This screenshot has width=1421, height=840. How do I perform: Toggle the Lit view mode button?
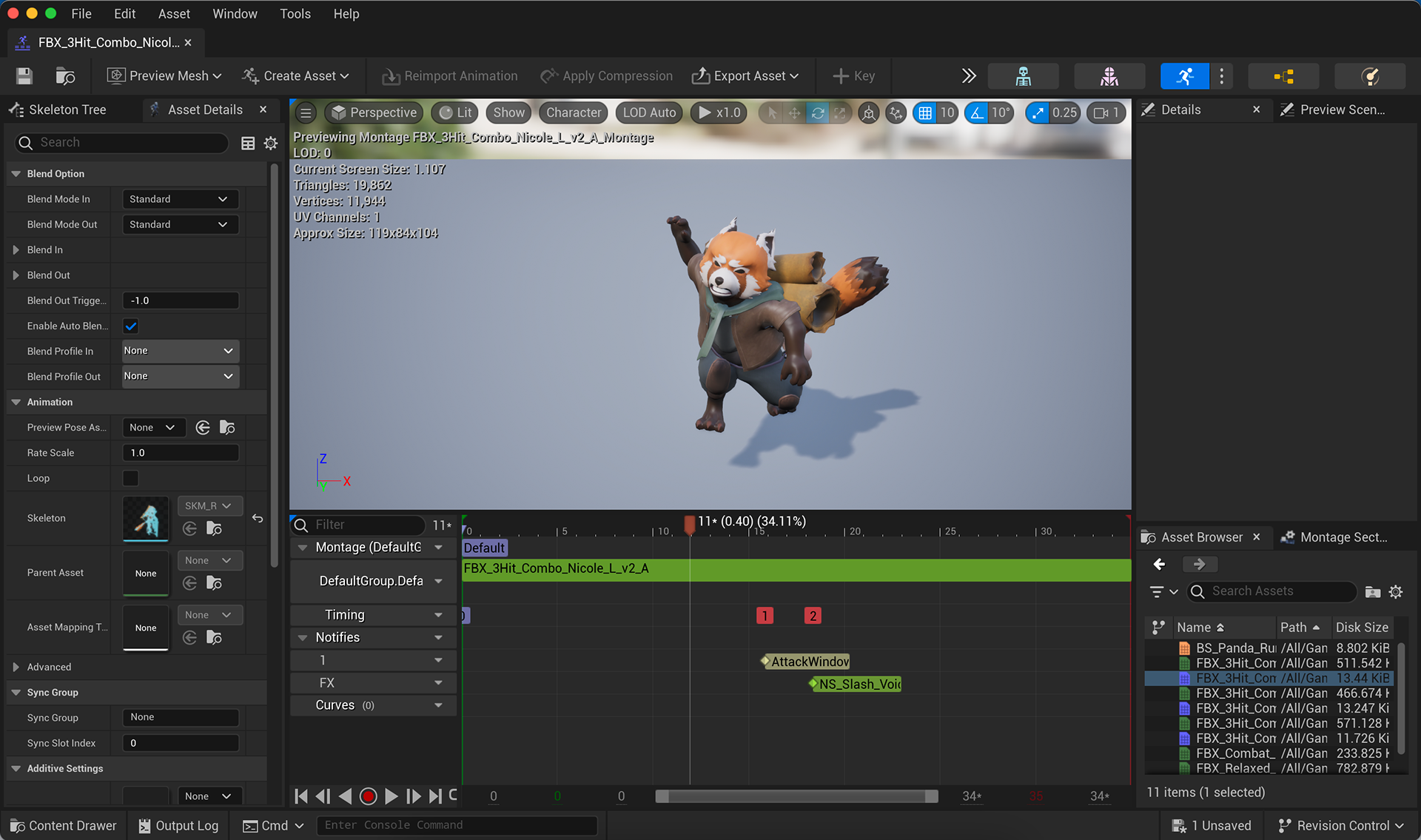tap(455, 112)
